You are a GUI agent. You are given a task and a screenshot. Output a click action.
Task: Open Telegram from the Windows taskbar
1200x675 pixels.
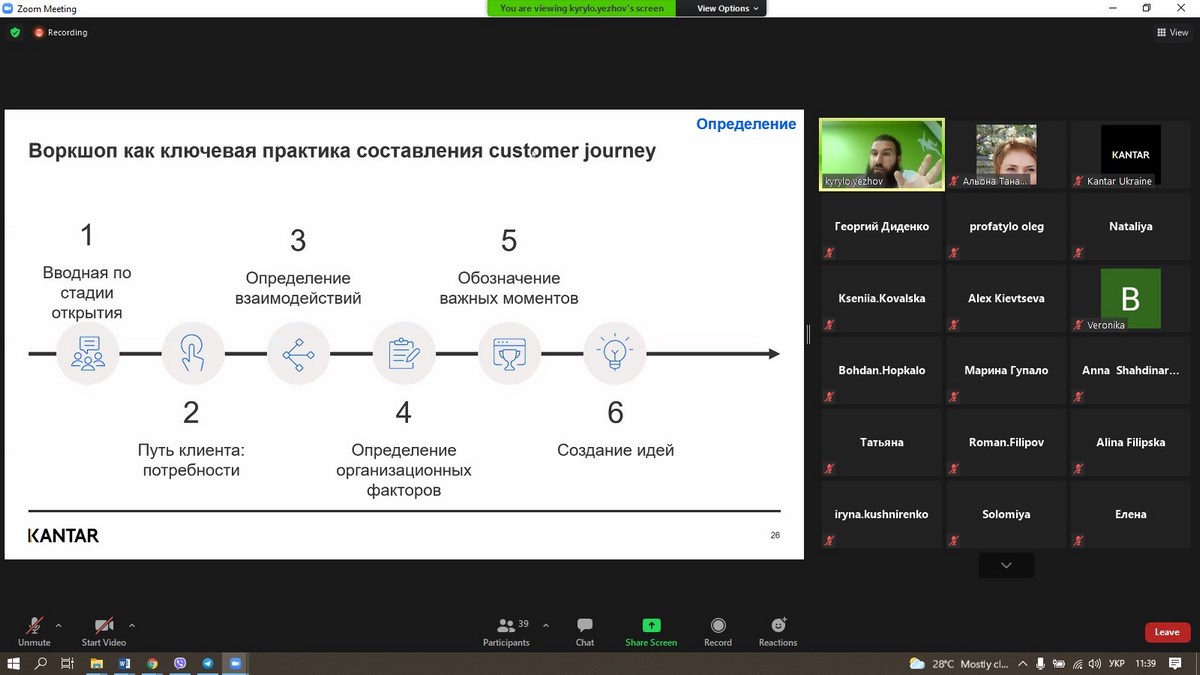[x=208, y=663]
